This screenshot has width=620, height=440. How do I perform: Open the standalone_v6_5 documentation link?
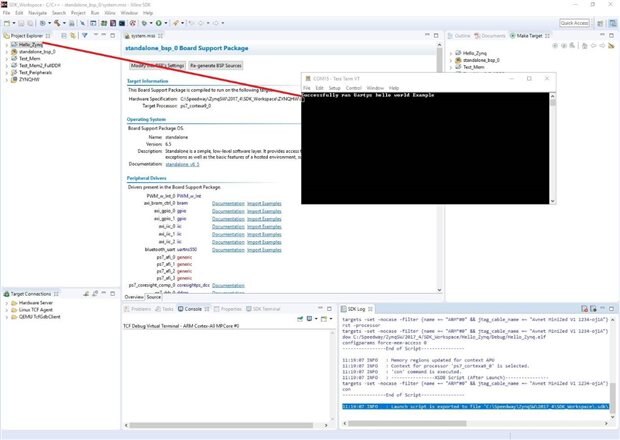(x=182, y=162)
